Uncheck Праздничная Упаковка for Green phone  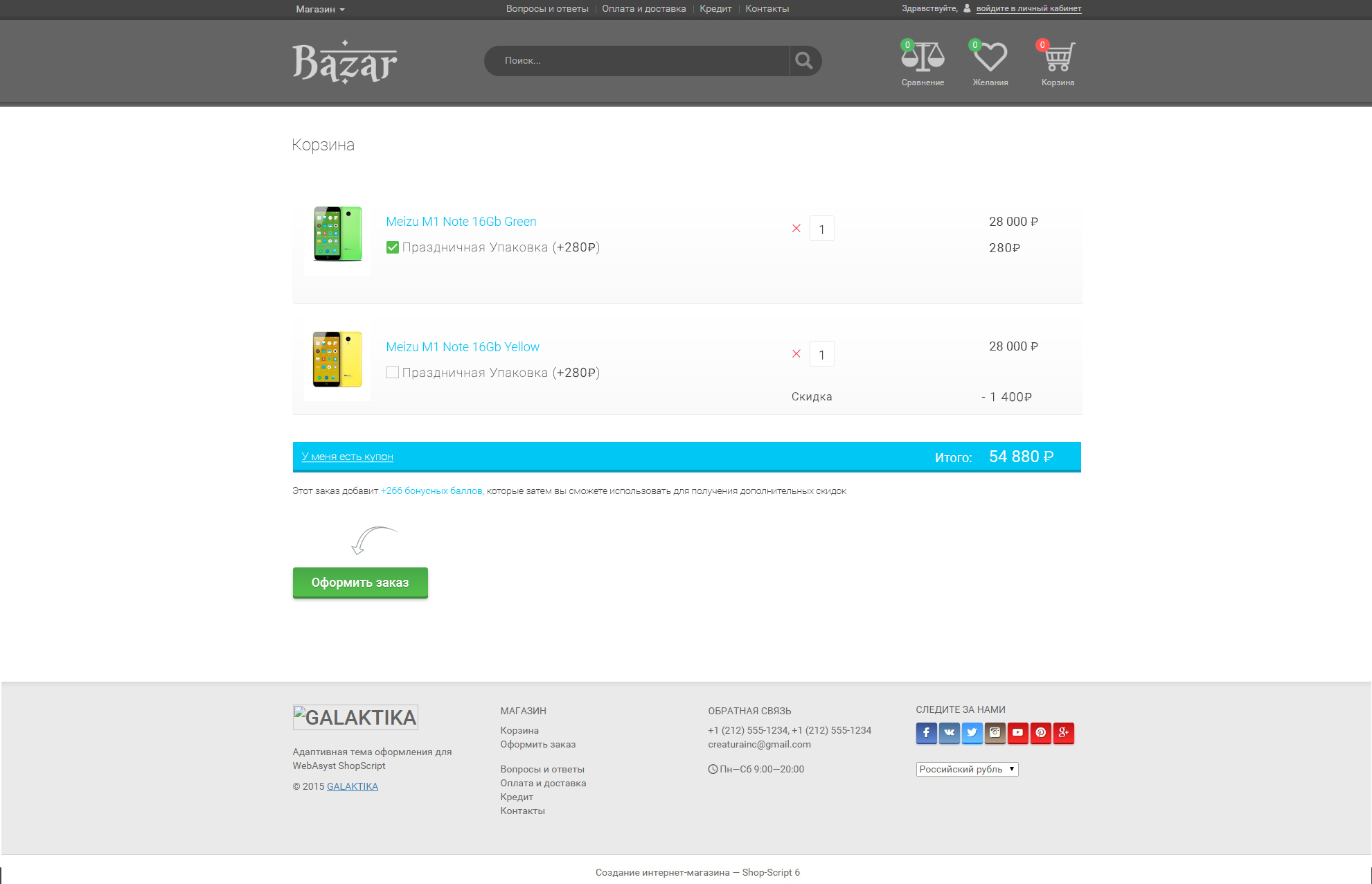click(x=393, y=247)
